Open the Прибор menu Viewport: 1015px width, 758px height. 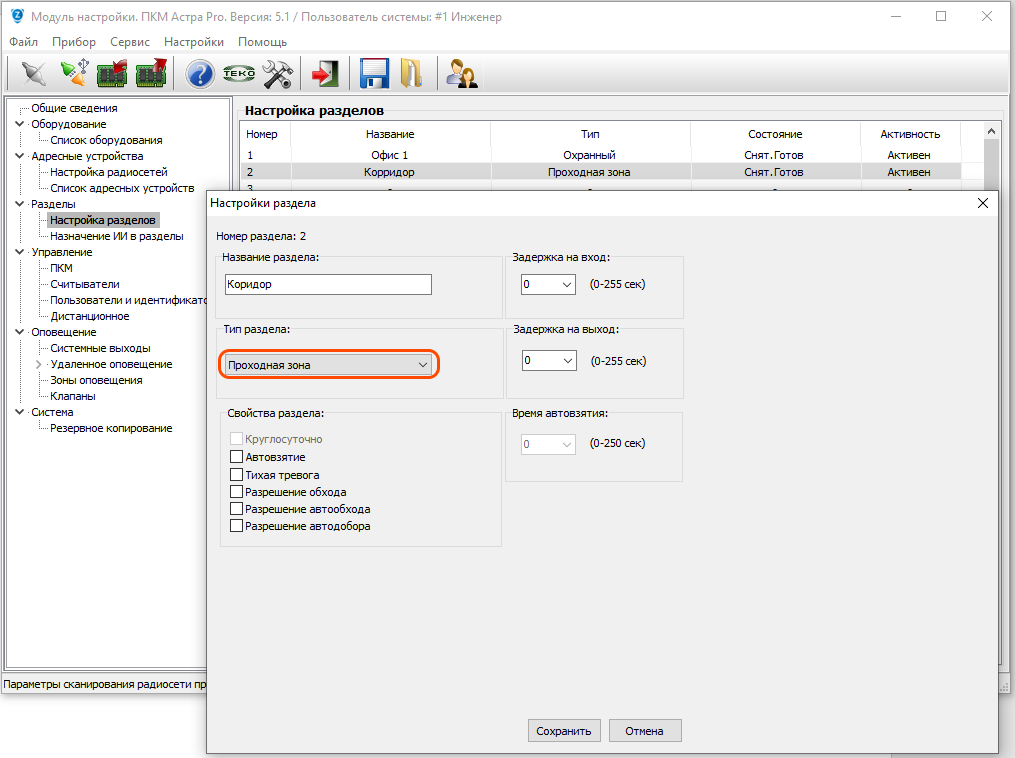74,41
